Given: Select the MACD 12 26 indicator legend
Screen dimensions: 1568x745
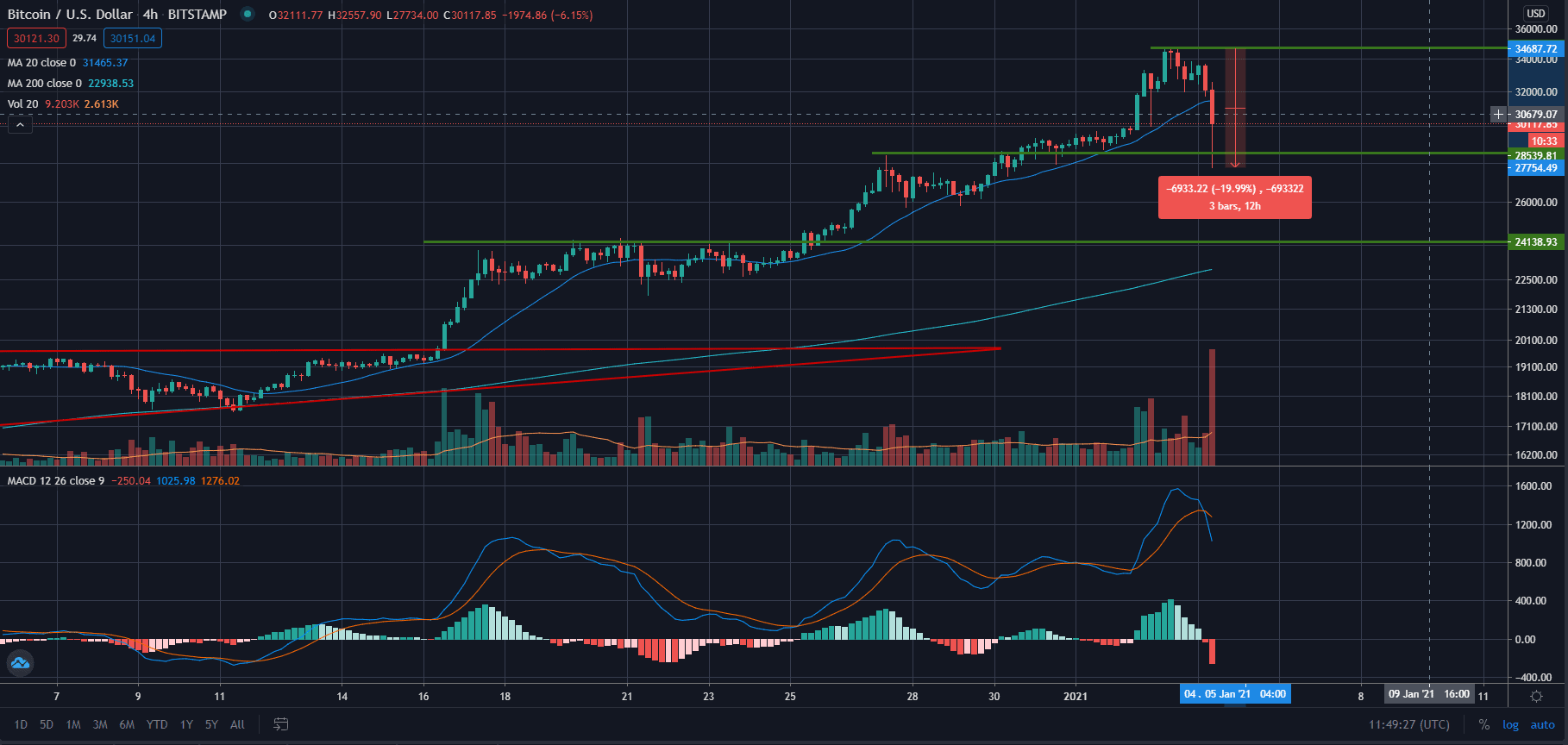Looking at the screenshot, I should (x=56, y=481).
